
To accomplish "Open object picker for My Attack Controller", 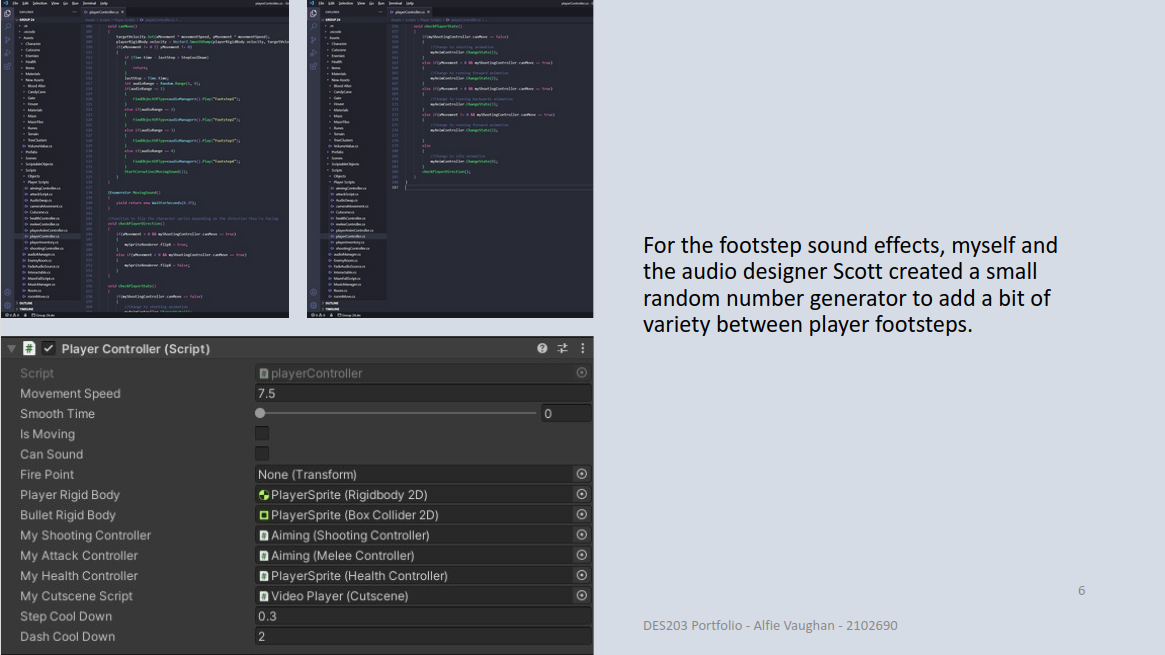I will pyautogui.click(x=582, y=555).
